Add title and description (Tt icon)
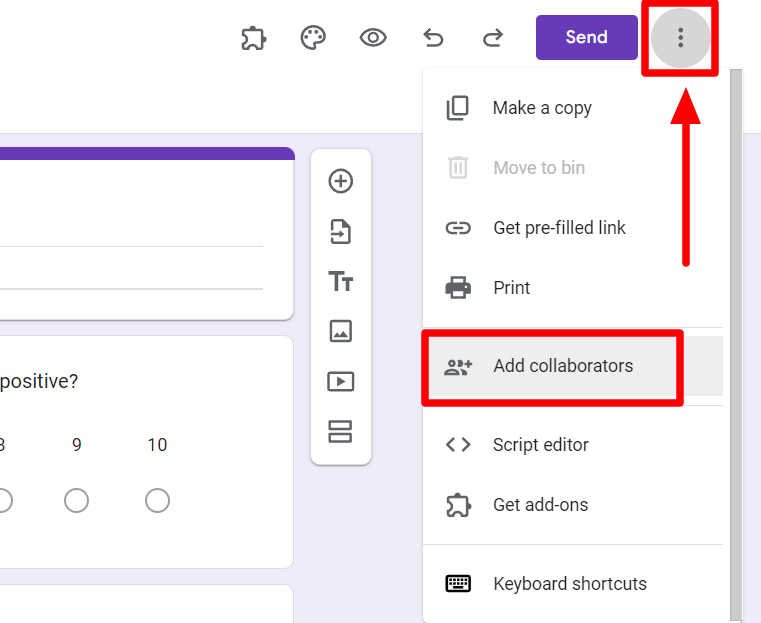 [341, 281]
